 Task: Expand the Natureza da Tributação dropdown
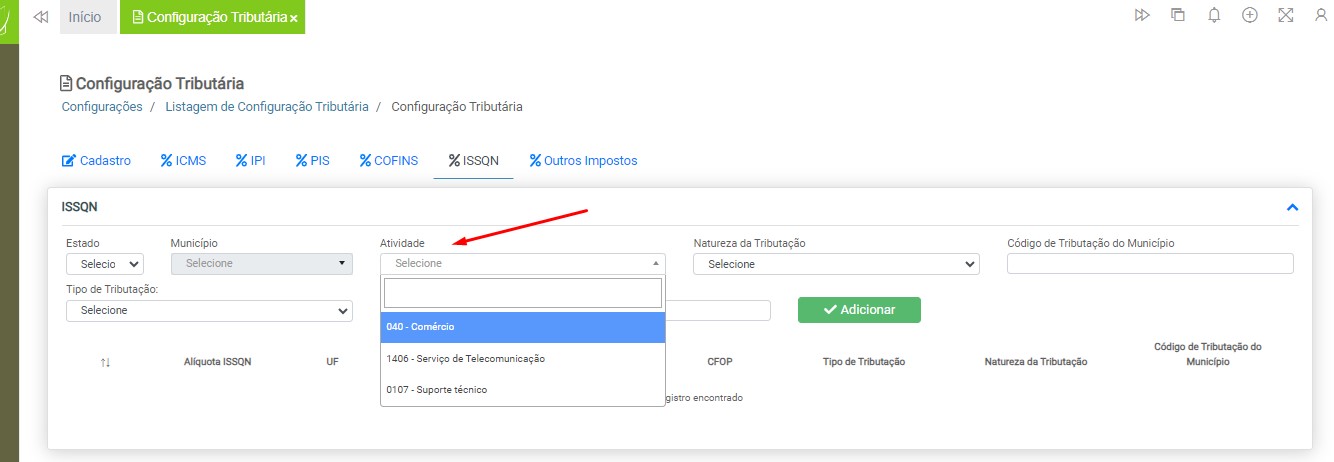pyautogui.click(x=836, y=264)
